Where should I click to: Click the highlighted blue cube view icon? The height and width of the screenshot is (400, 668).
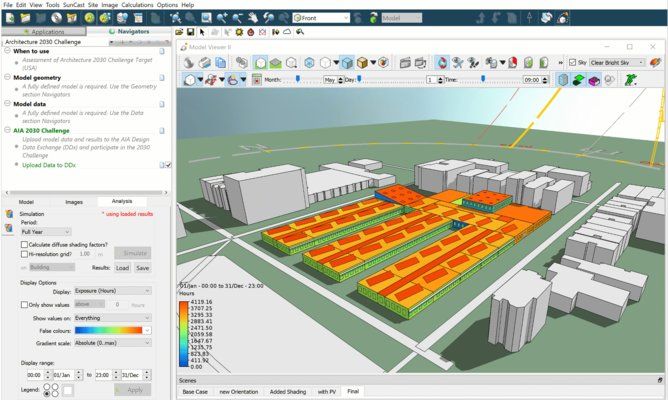pos(347,62)
